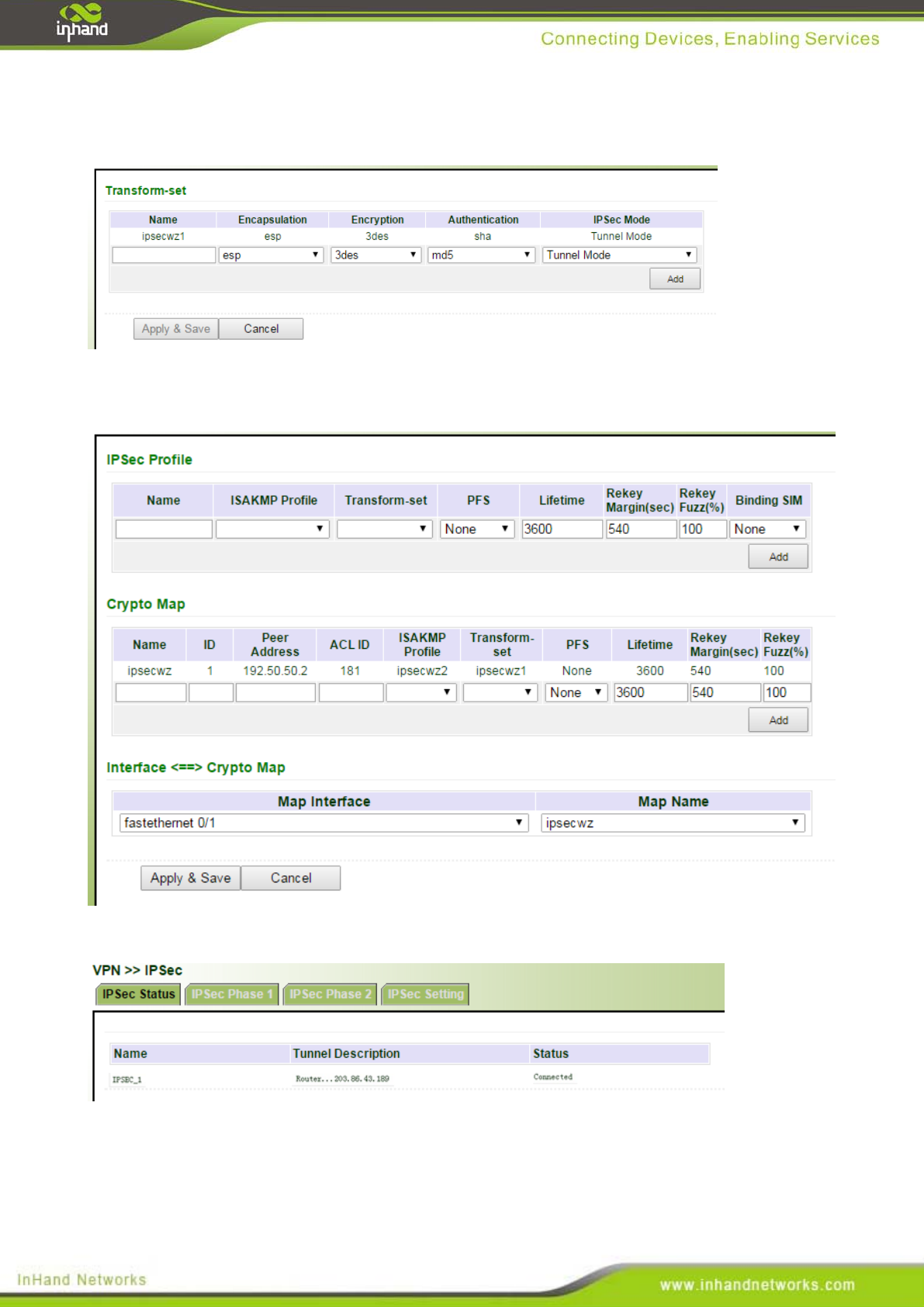Open Transform-set Encapsulation esp dropdown
The height and width of the screenshot is (1307, 924).
pos(271,255)
